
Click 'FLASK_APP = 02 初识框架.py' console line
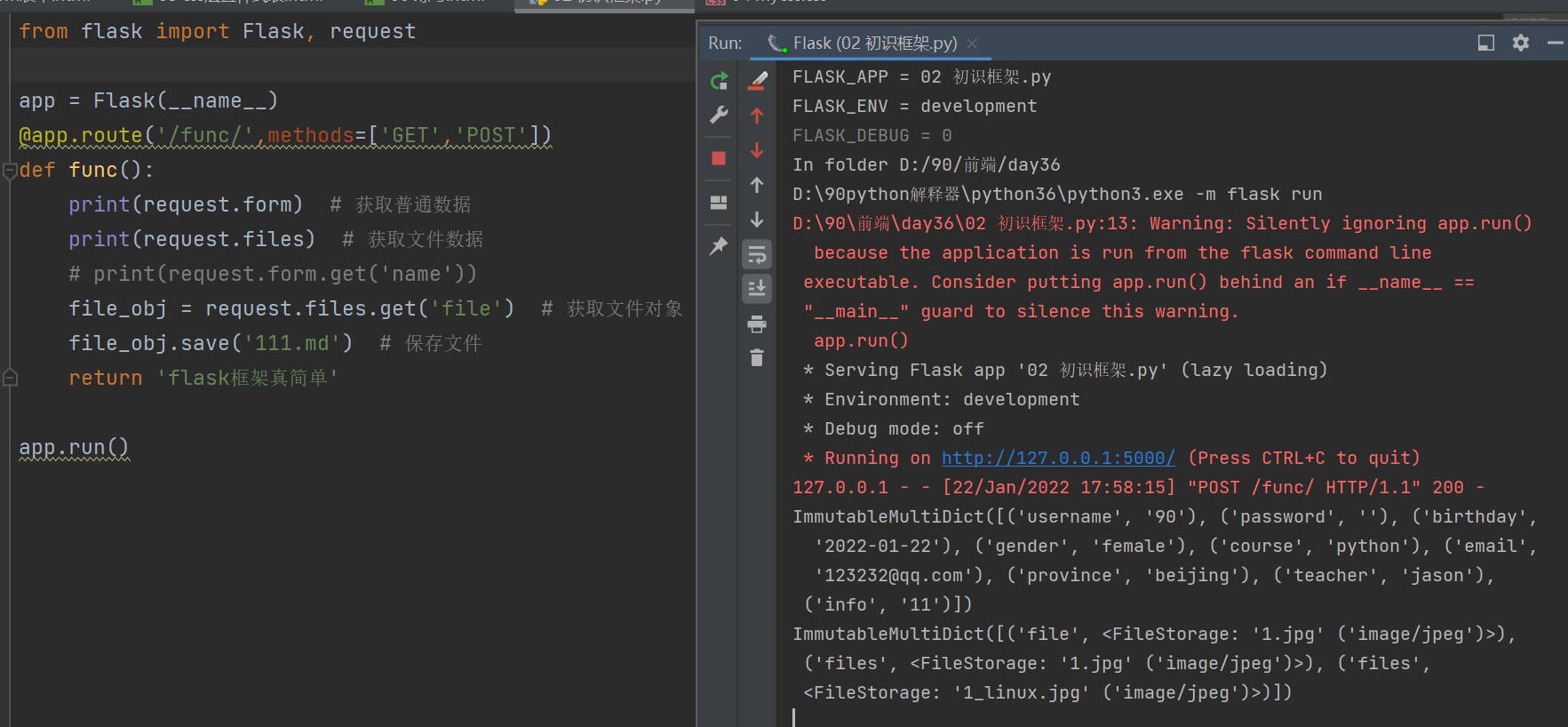click(922, 77)
